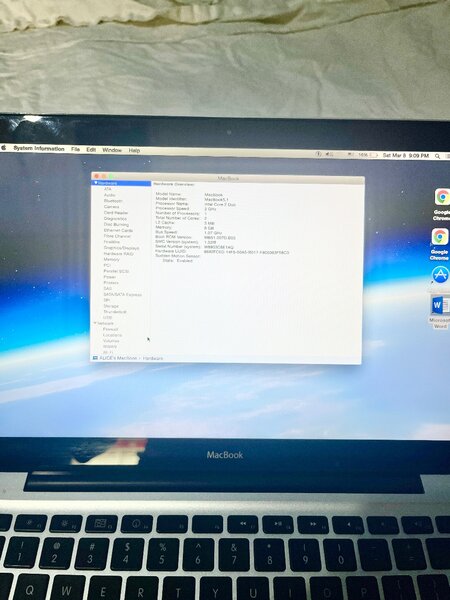Screen dimensions: 450x600
Task: Minimize the window with the yellow button
Action: 104,176
